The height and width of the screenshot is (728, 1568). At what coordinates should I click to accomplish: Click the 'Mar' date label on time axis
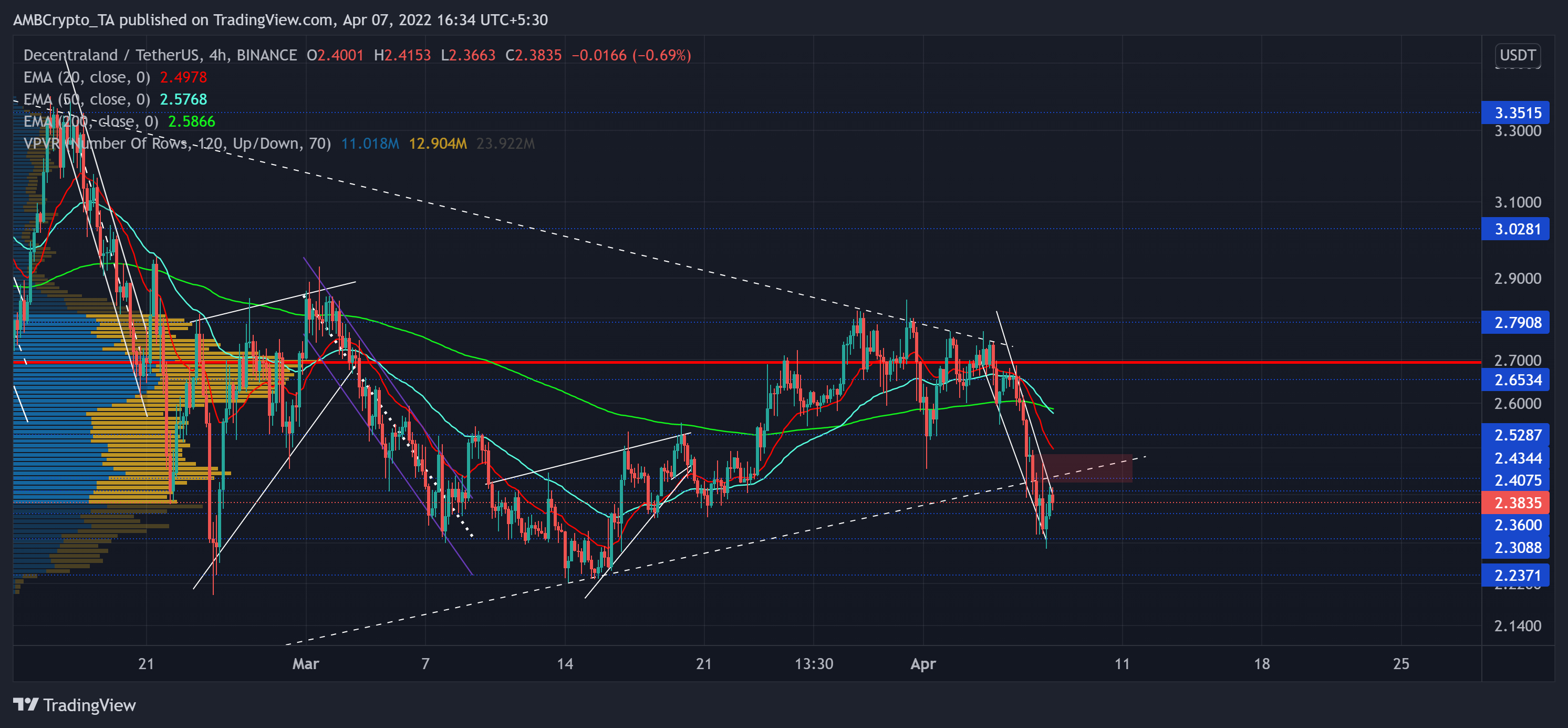[x=306, y=663]
